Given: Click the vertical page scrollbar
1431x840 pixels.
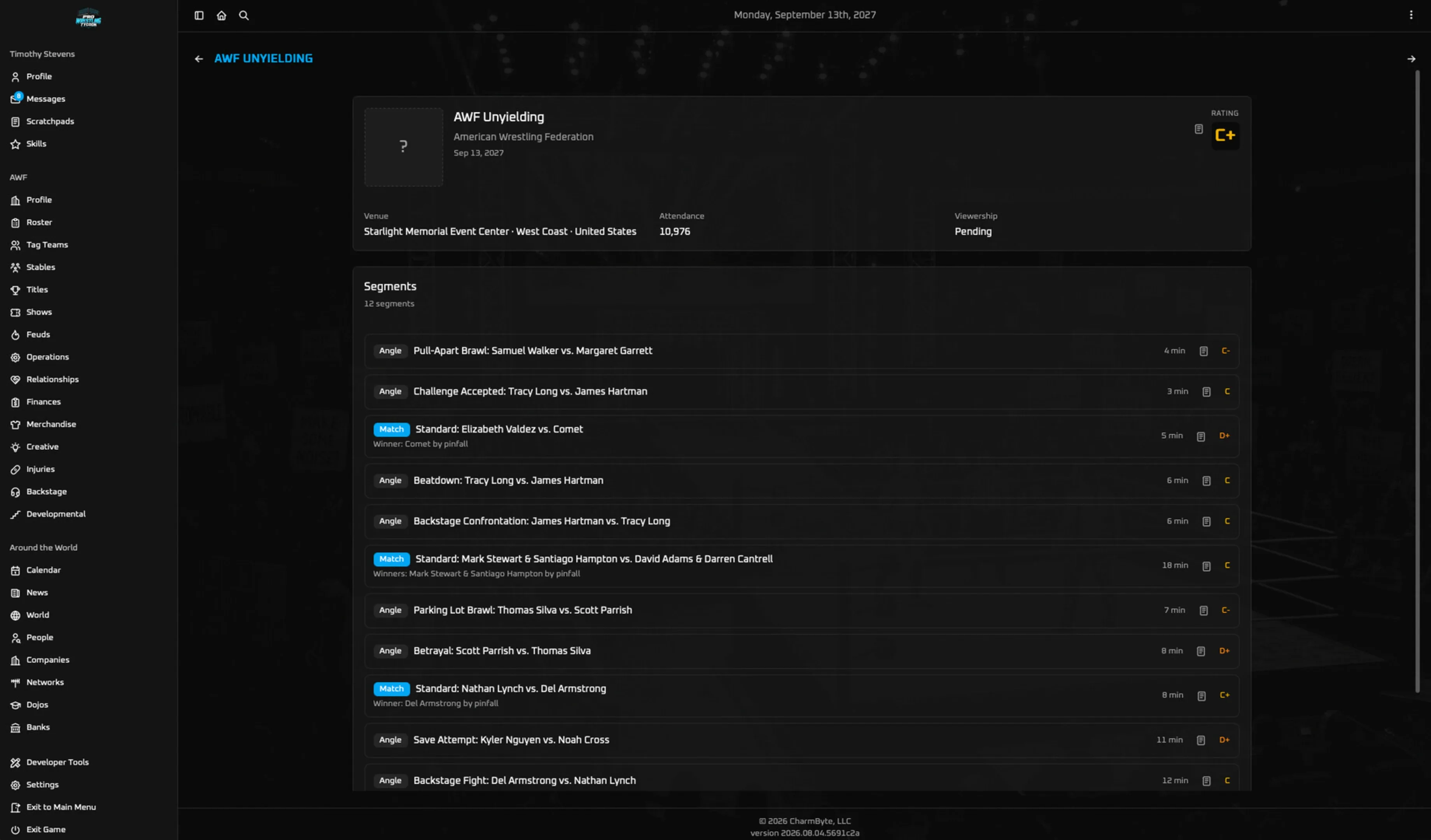Looking at the screenshot, I should pyautogui.click(x=1417, y=380).
